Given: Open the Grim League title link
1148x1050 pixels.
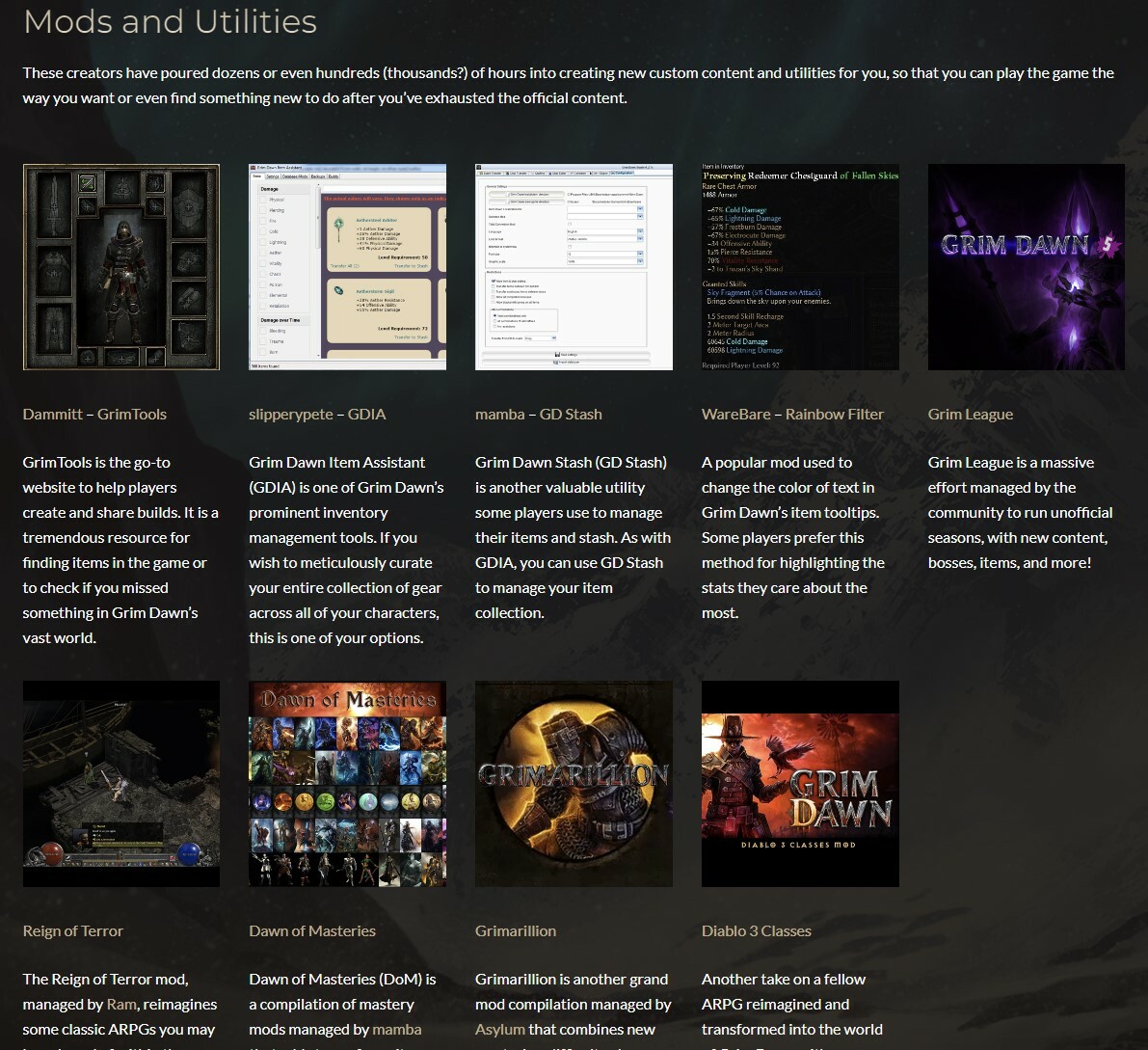Looking at the screenshot, I should coord(970,415).
